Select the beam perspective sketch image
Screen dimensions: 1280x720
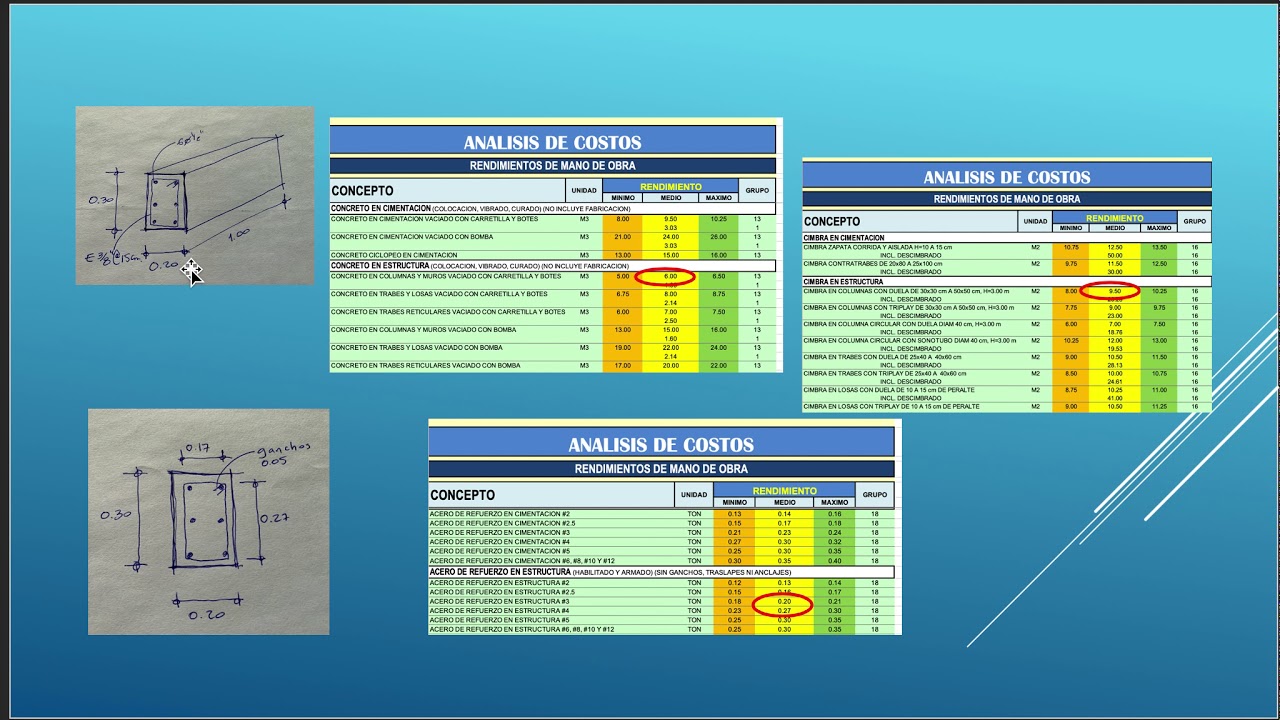pos(195,196)
